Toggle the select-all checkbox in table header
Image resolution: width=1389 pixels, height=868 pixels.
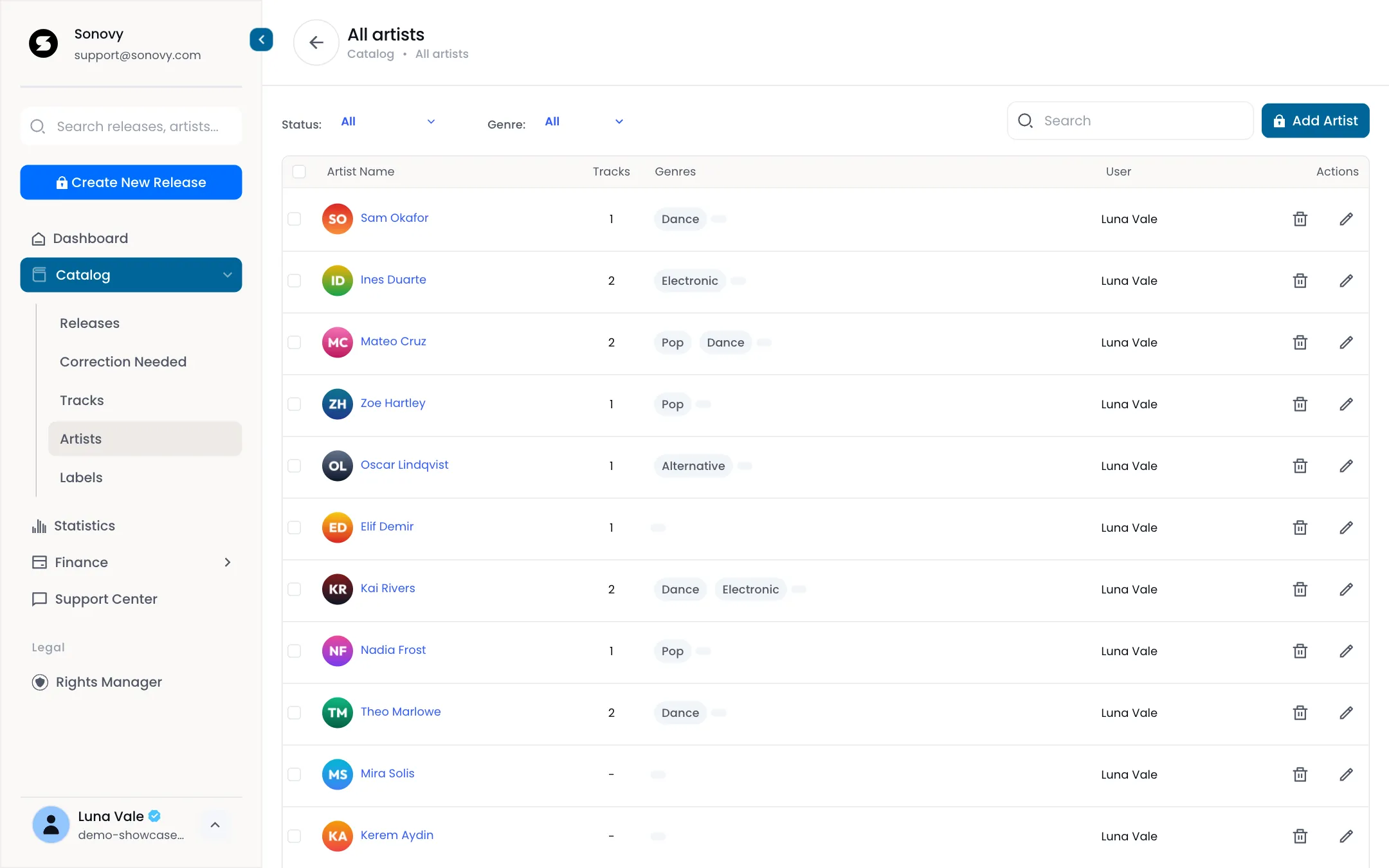click(x=298, y=172)
